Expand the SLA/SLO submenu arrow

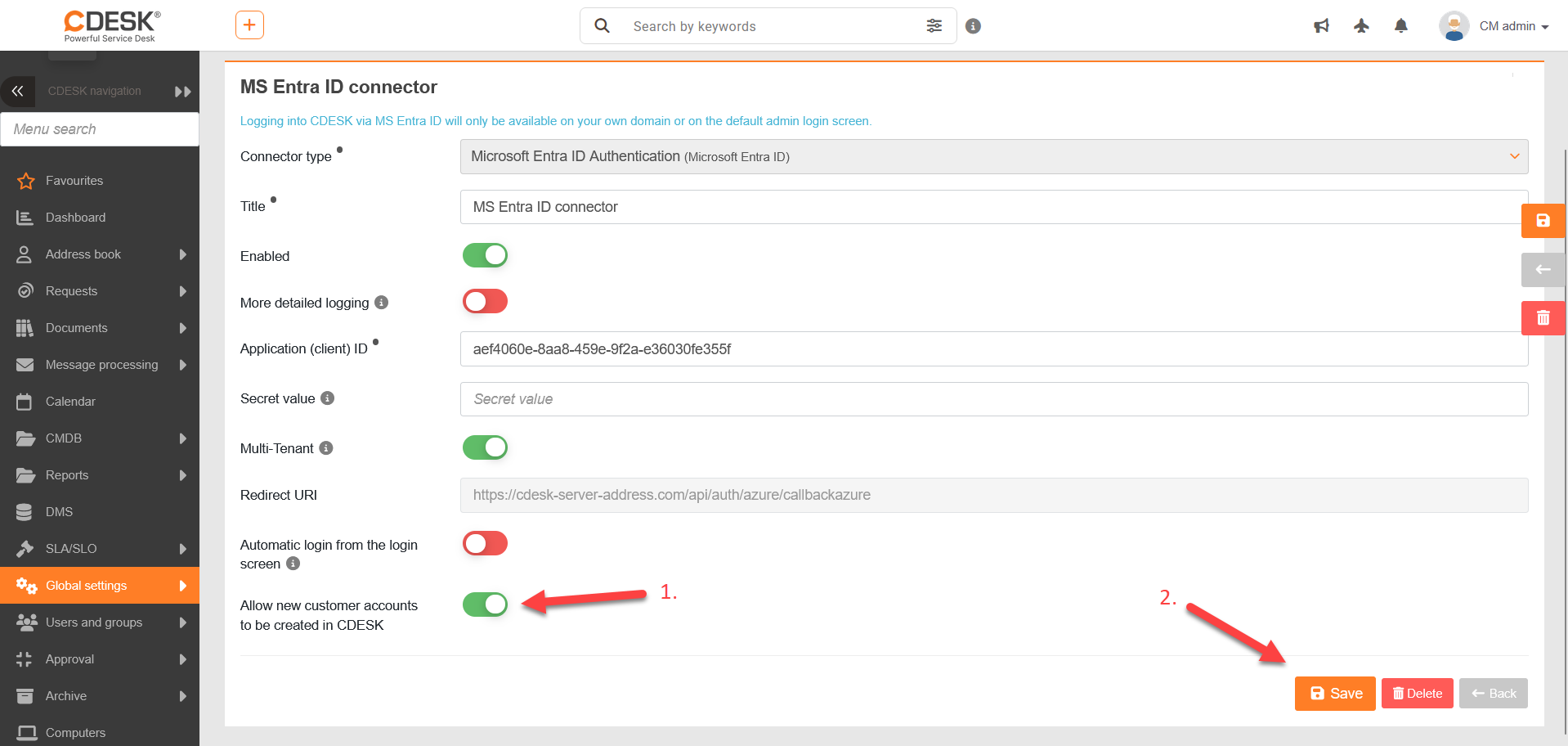point(183,549)
